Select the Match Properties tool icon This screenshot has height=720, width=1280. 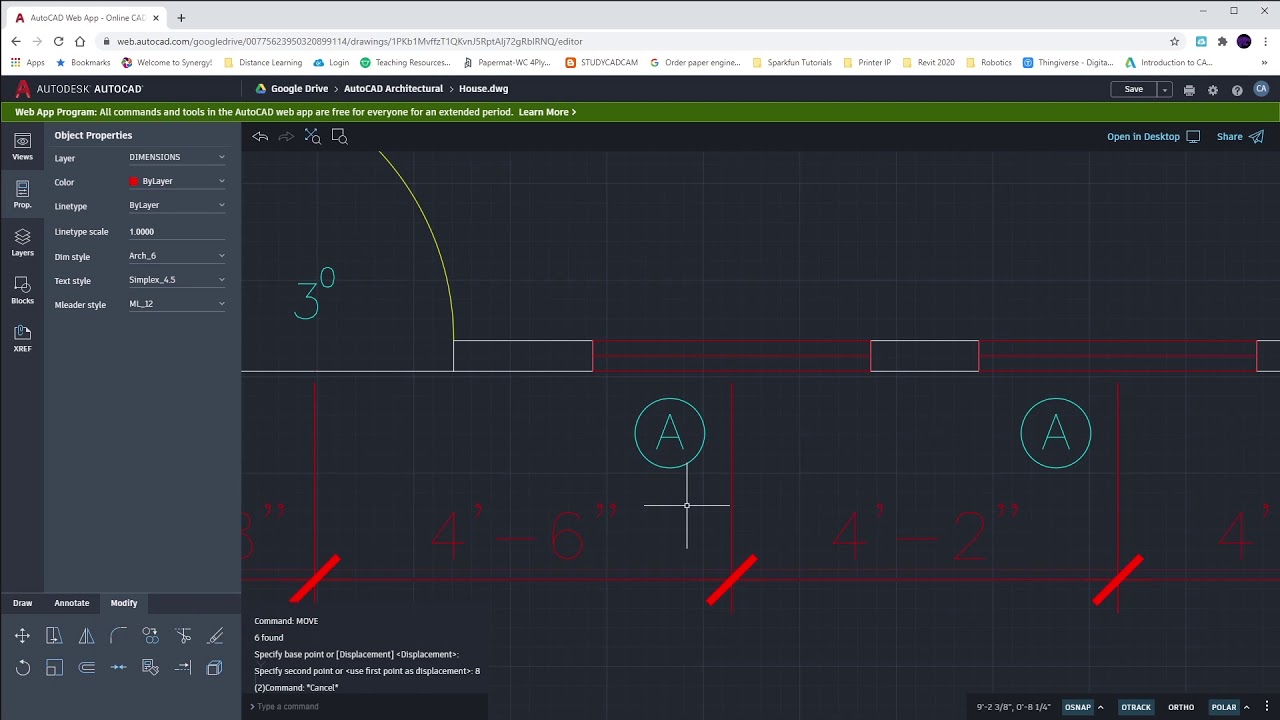point(150,668)
